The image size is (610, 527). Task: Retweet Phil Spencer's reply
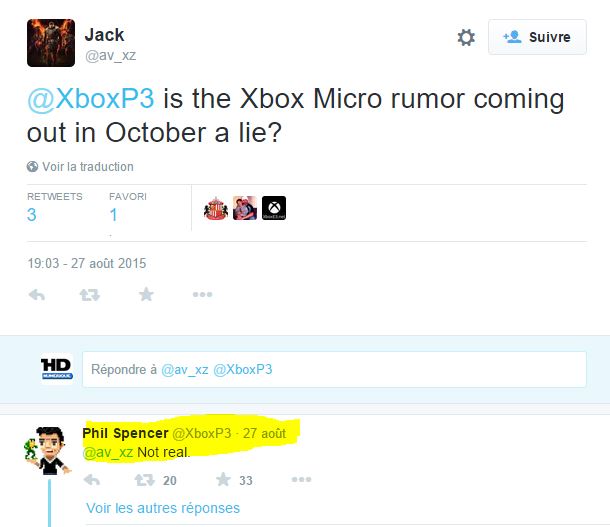[x=145, y=480]
